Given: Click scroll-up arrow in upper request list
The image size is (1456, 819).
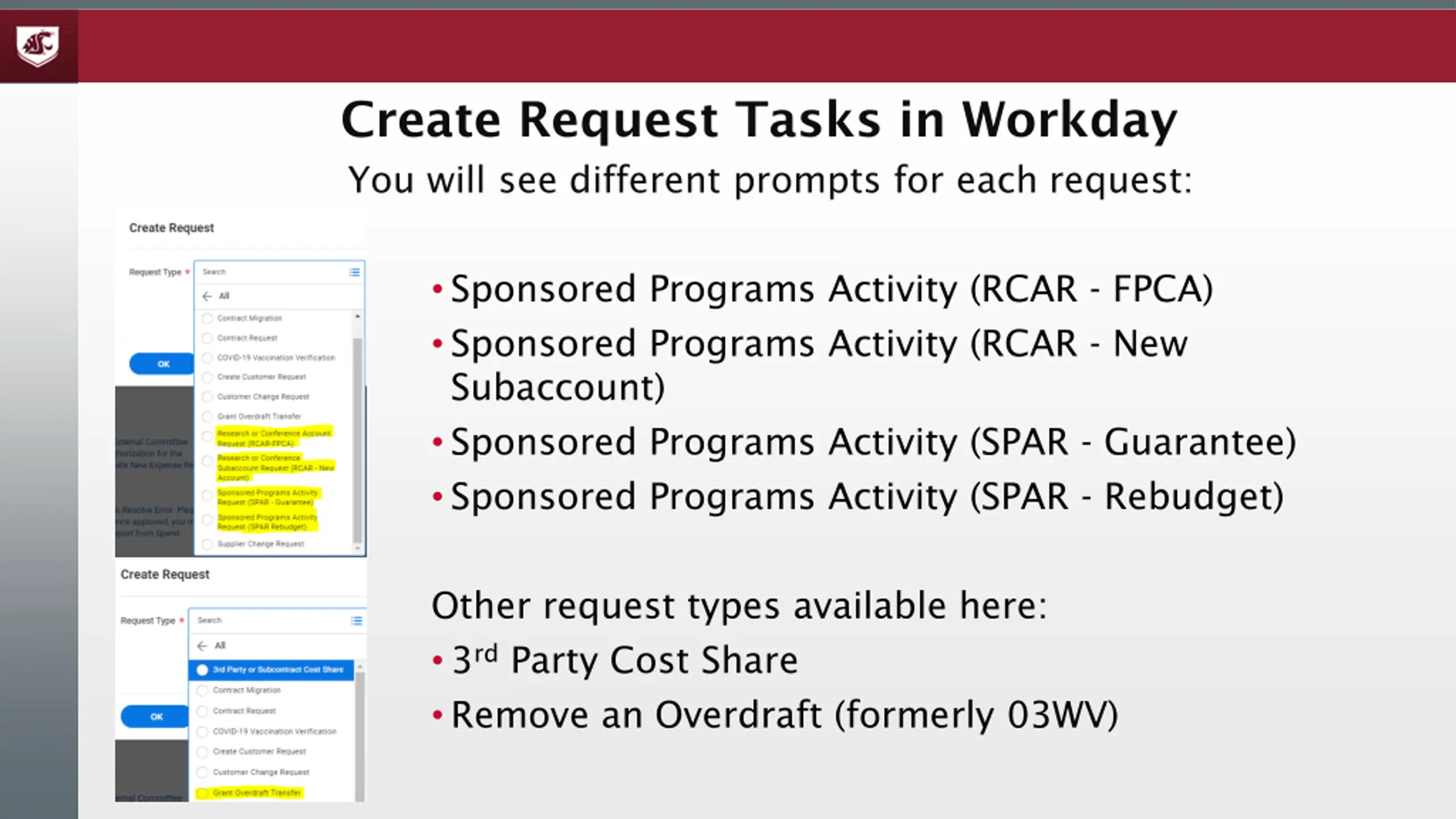Looking at the screenshot, I should (x=358, y=316).
